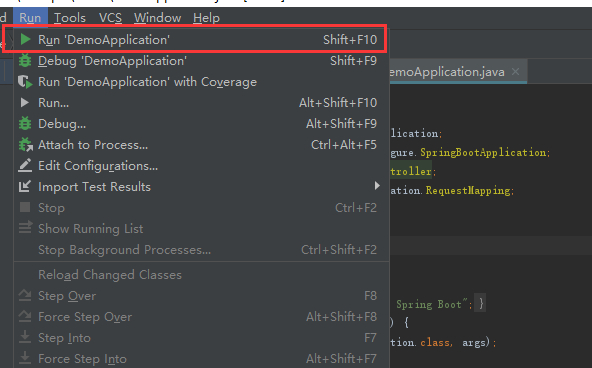
Task: Click the Attach to Process bug-arrow icon
Action: (26, 145)
